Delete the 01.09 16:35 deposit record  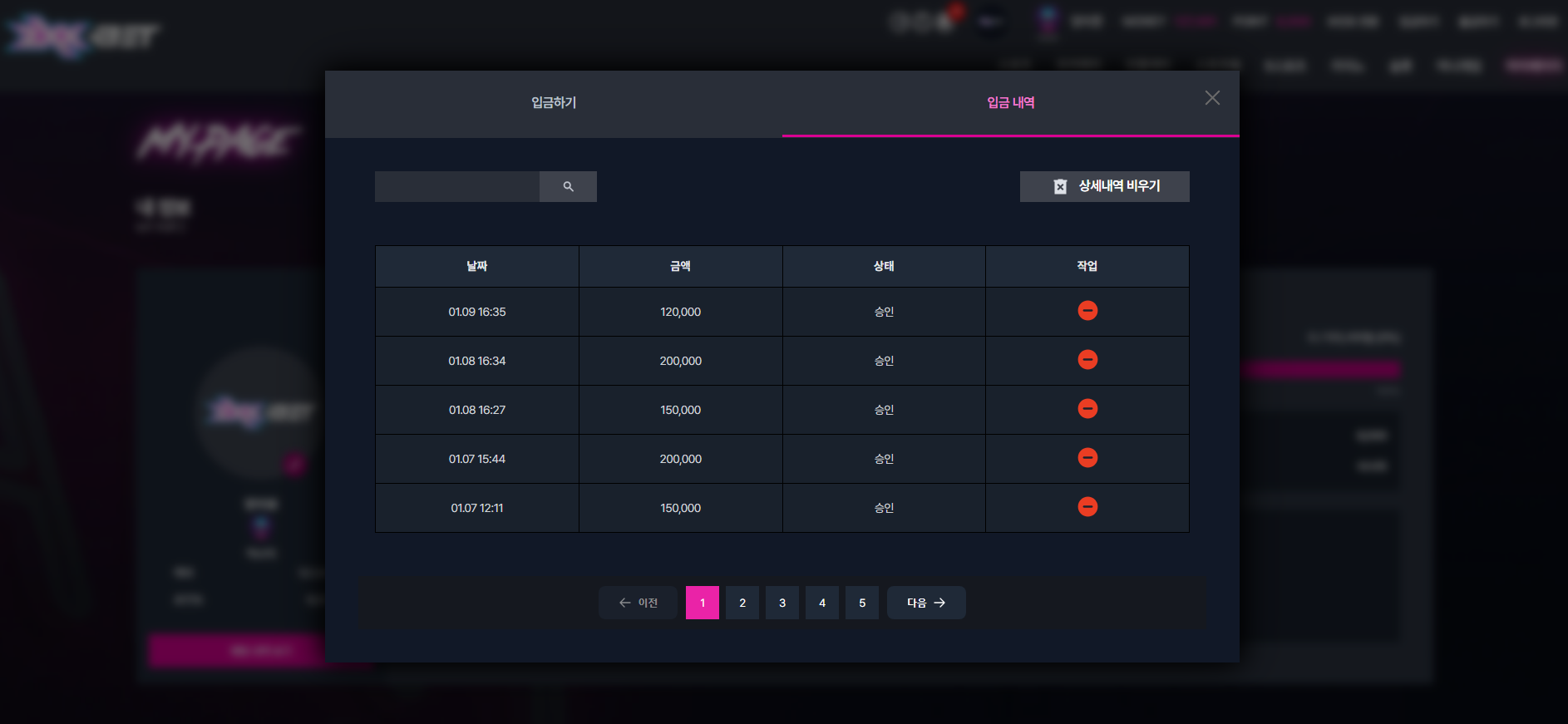coord(1087,311)
